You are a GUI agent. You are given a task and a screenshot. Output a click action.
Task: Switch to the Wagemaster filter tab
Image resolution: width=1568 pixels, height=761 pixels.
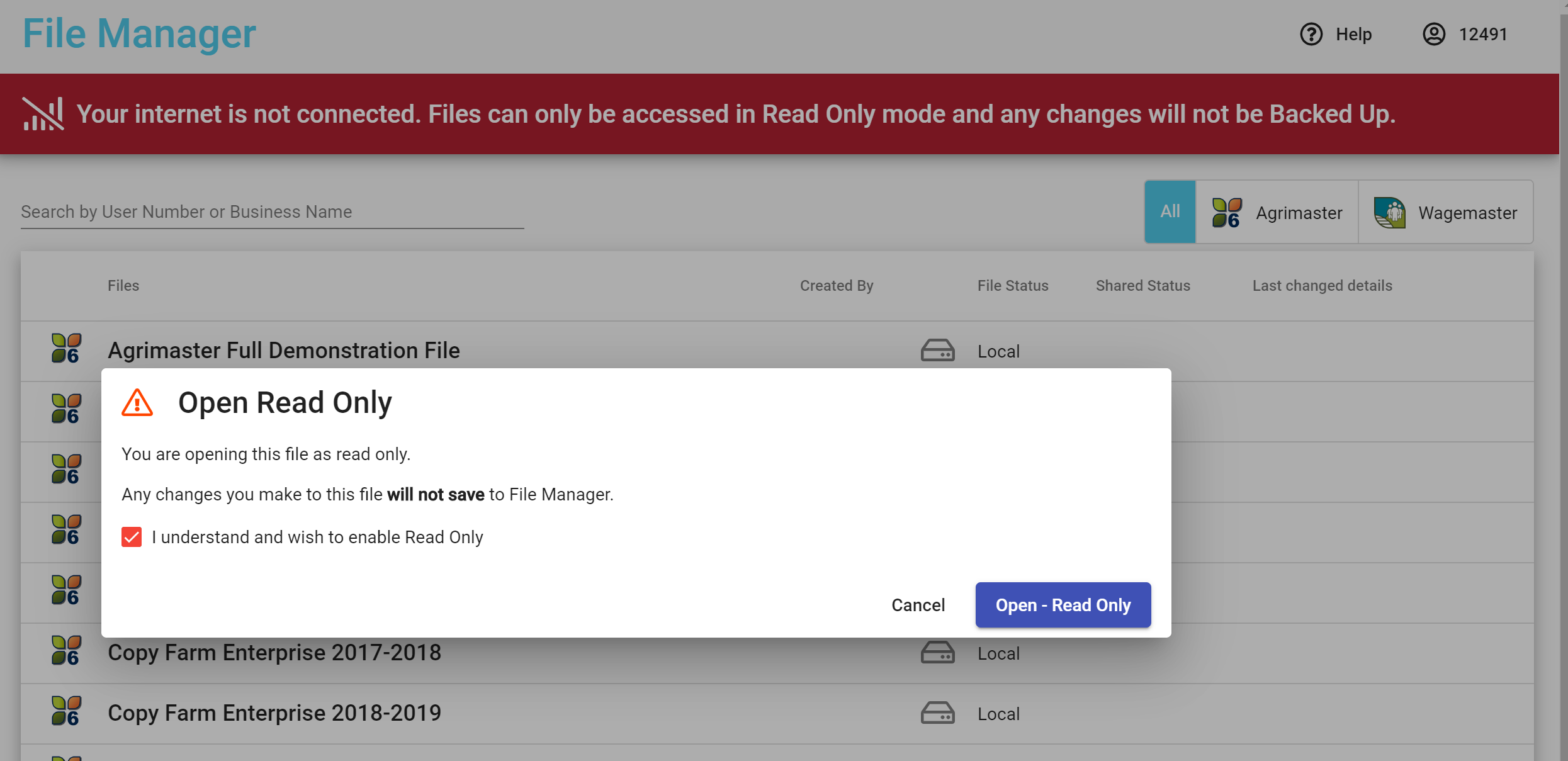coord(1445,212)
